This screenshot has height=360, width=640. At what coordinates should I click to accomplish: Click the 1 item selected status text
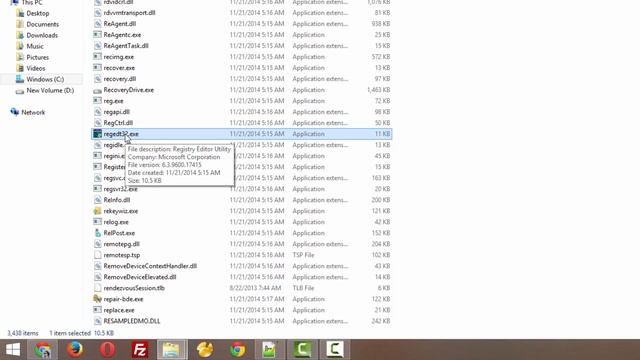point(70,333)
